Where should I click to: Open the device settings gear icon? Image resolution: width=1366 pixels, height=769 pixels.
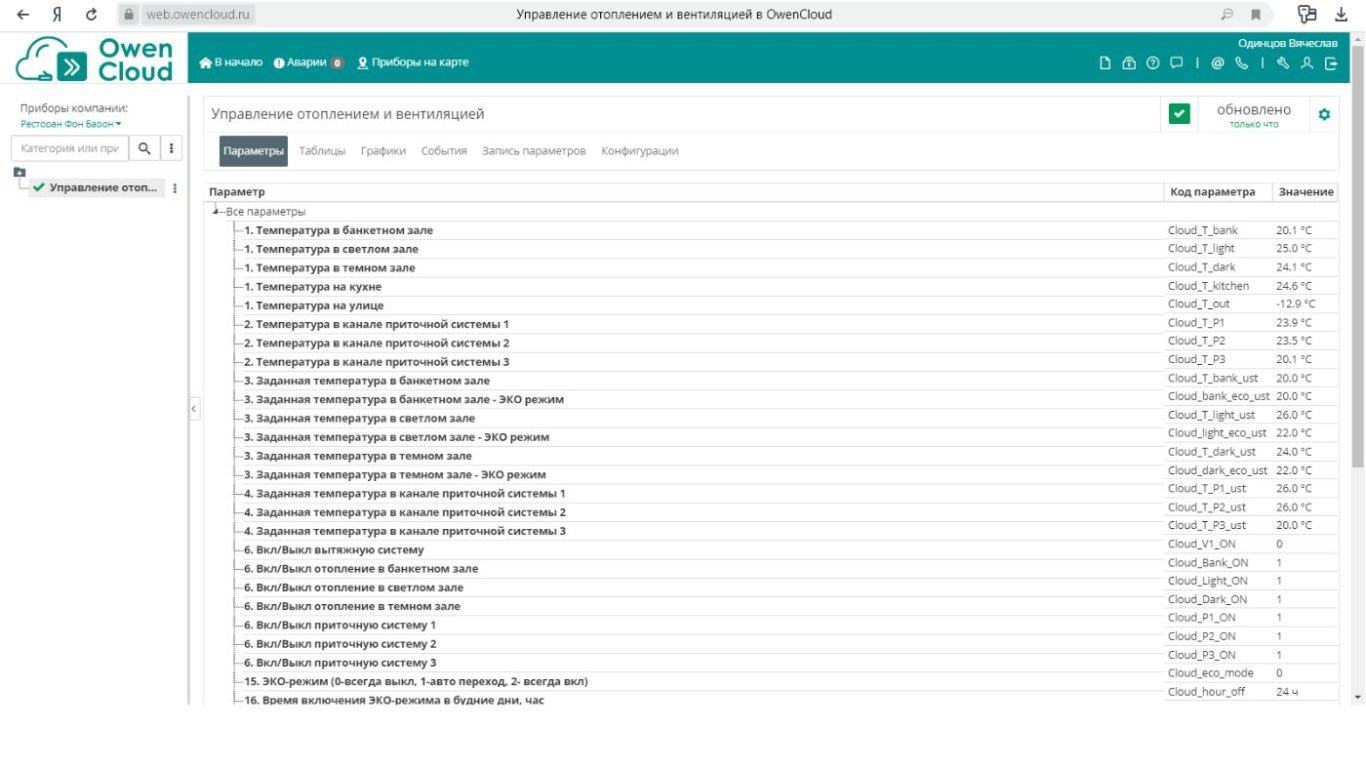coord(1324,114)
